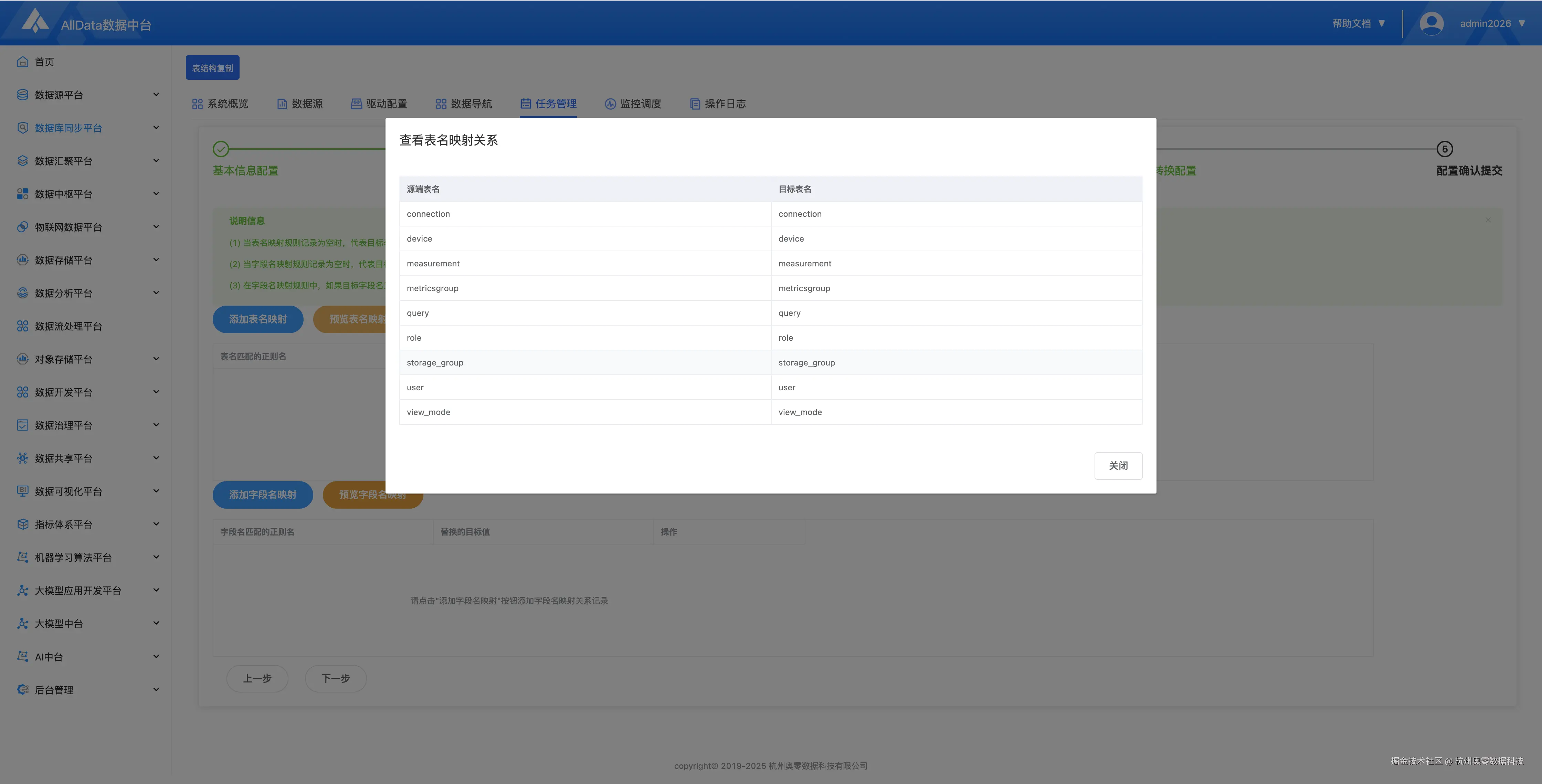Click the admin2026 user avatar icon
The image size is (1542, 784).
pyautogui.click(x=1431, y=23)
